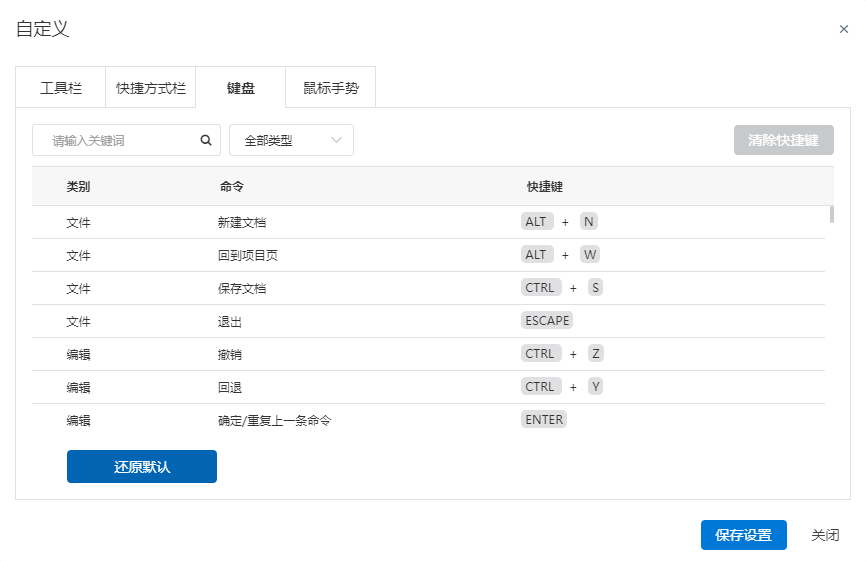866x561 pixels.
Task: Switch to the 工具栏 tab
Action: pos(61,88)
